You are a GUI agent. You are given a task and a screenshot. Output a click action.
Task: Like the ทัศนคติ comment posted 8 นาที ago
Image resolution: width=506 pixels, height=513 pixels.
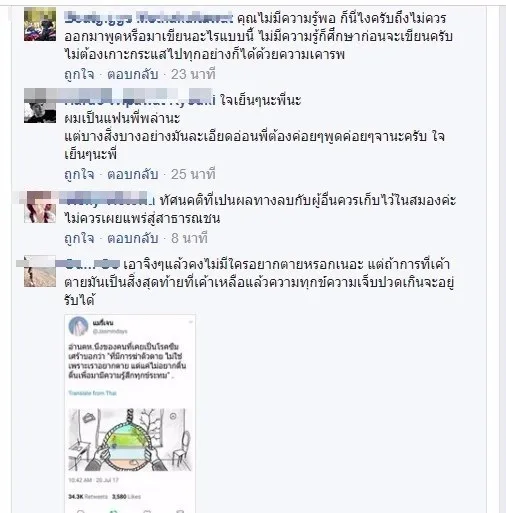(79, 238)
